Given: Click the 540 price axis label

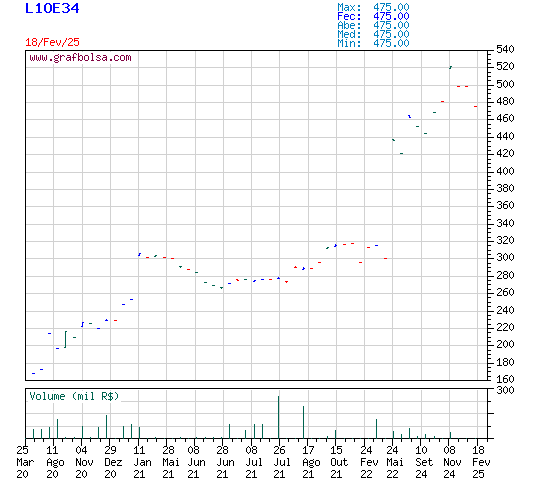Looking at the screenshot, I should pyautogui.click(x=505, y=49).
